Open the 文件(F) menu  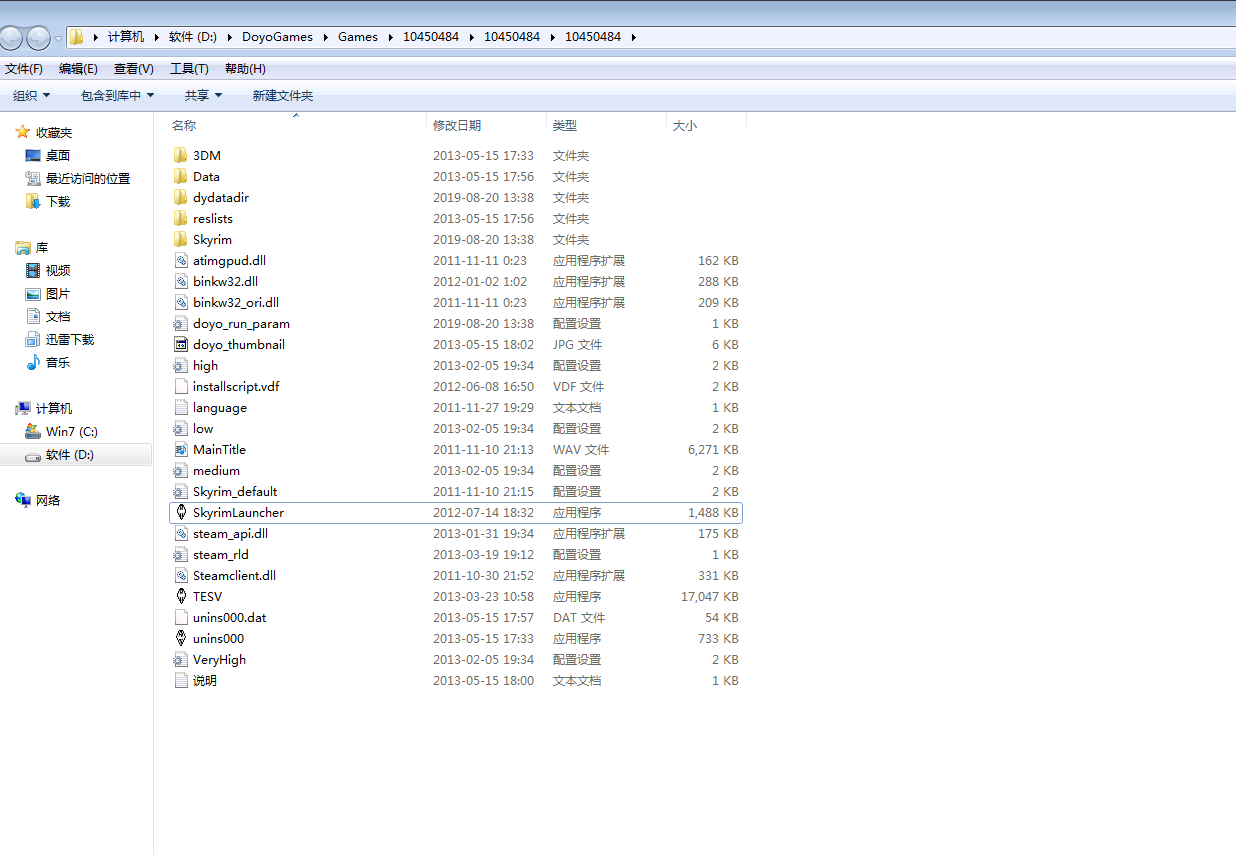tap(24, 68)
